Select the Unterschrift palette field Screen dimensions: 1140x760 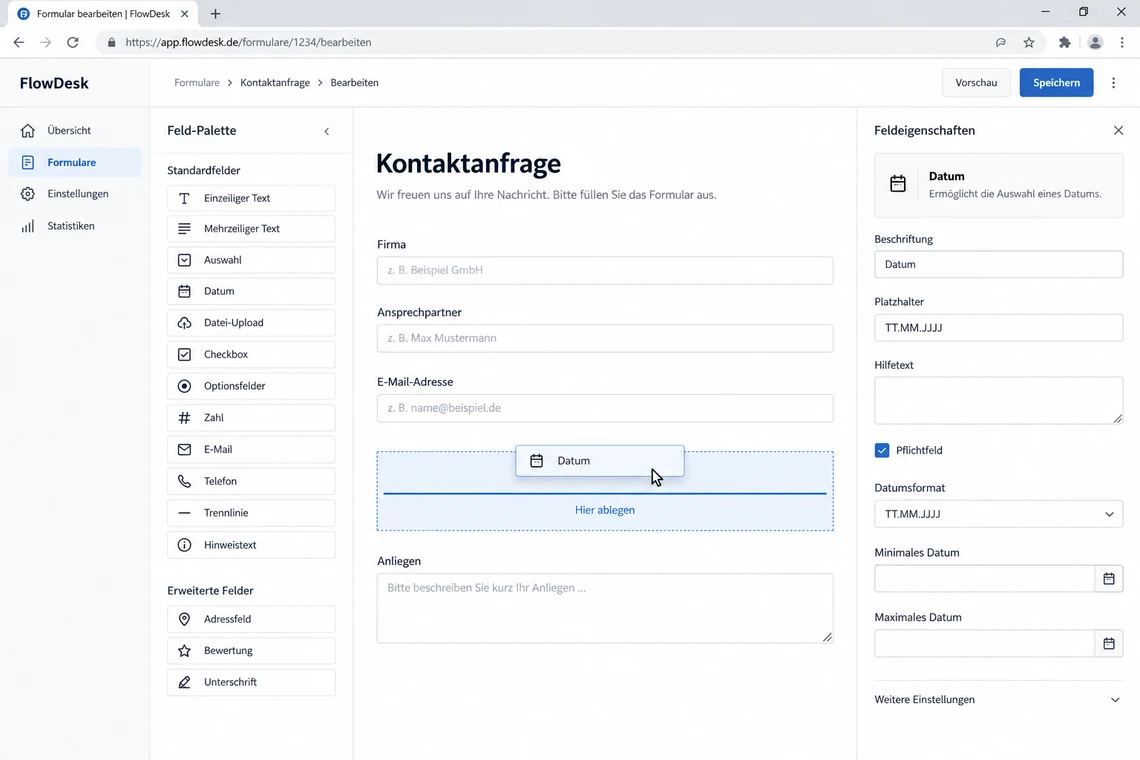pyautogui.click(x=251, y=682)
